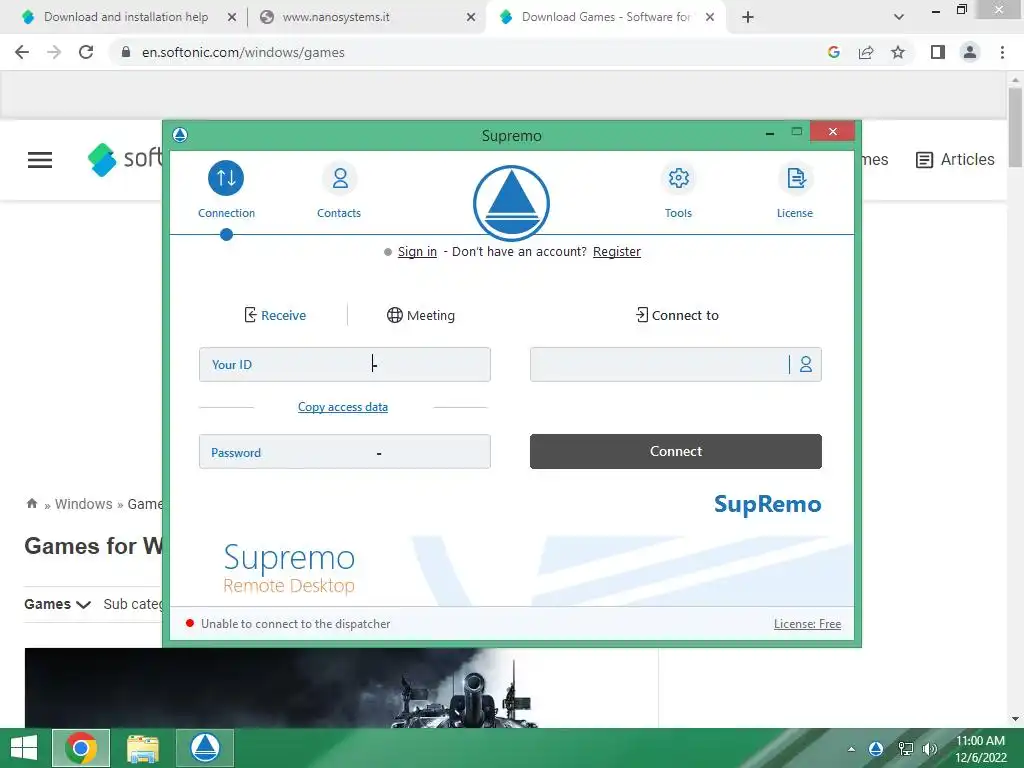The image size is (1024, 768).
Task: Open File Explorer from taskbar
Action: tap(143, 748)
